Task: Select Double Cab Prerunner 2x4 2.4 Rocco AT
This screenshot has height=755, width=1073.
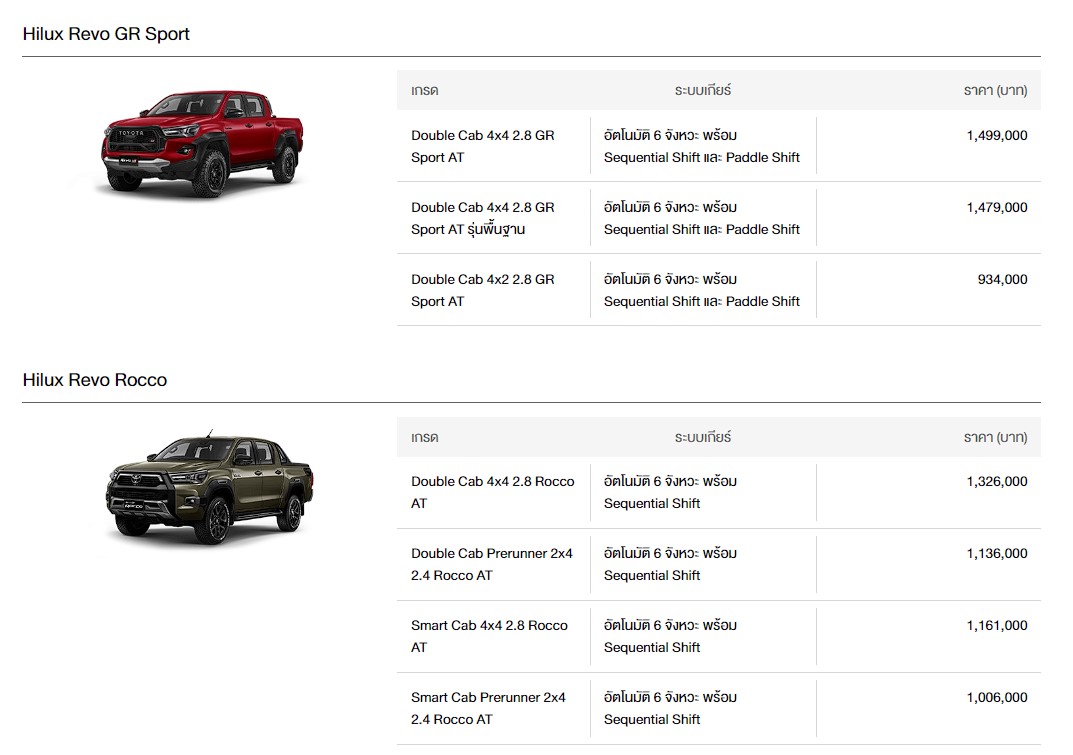Action: point(491,564)
